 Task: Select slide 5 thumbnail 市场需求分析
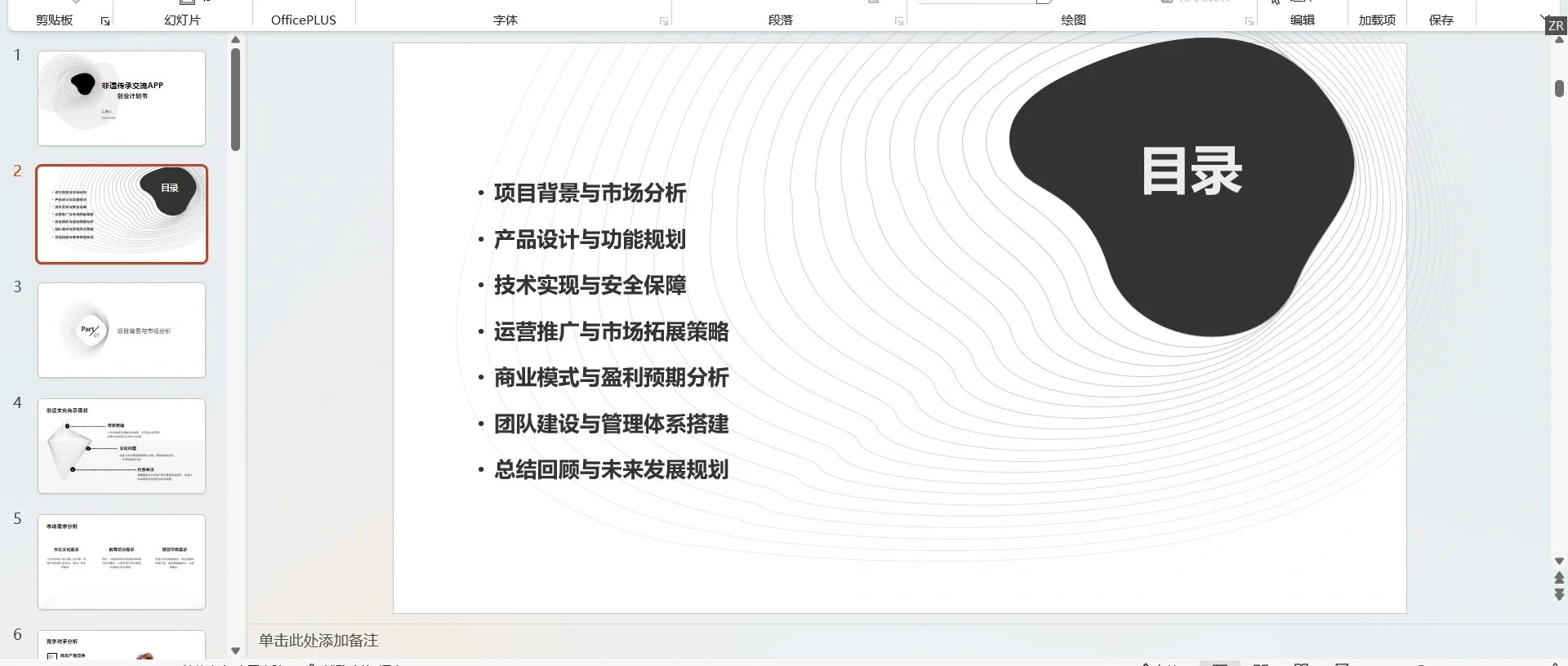pyautogui.click(x=122, y=562)
